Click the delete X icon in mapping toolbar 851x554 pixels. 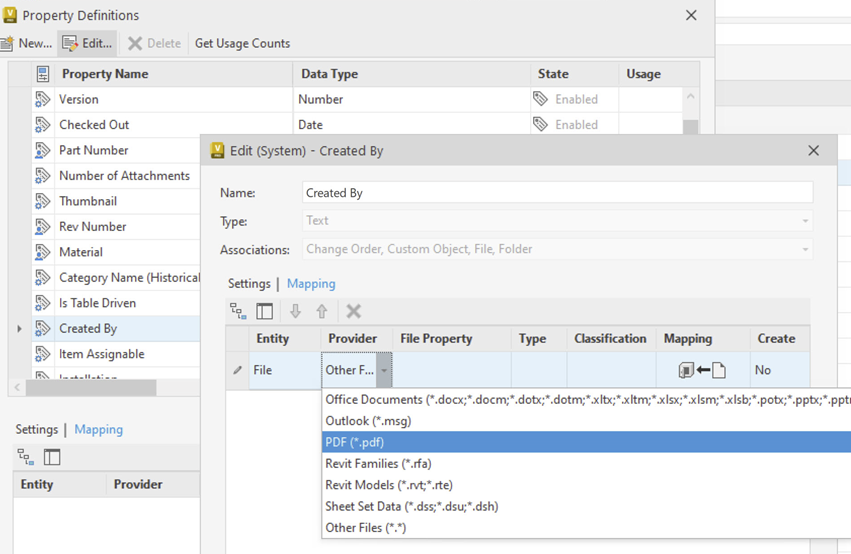[x=353, y=311]
